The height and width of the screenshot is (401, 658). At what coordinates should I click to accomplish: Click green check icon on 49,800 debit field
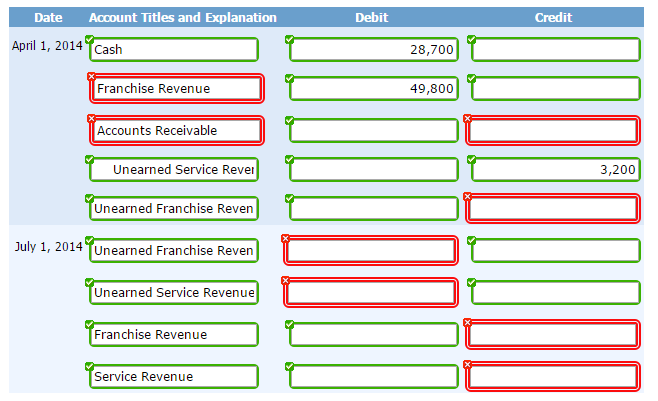(289, 78)
